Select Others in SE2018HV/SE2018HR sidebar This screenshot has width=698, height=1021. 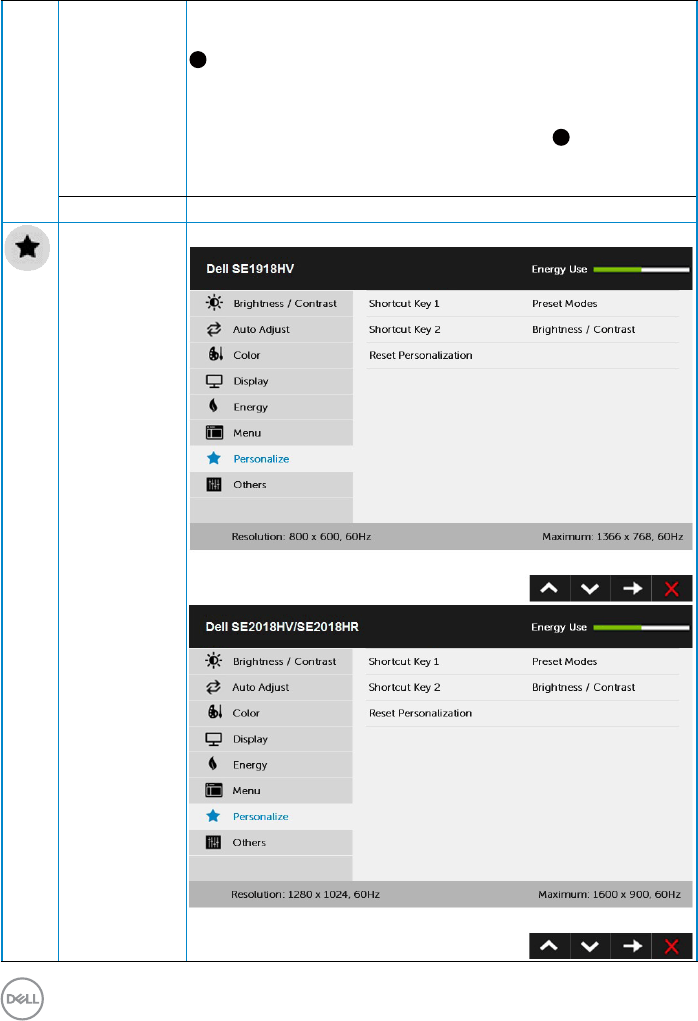pyautogui.click(x=271, y=843)
